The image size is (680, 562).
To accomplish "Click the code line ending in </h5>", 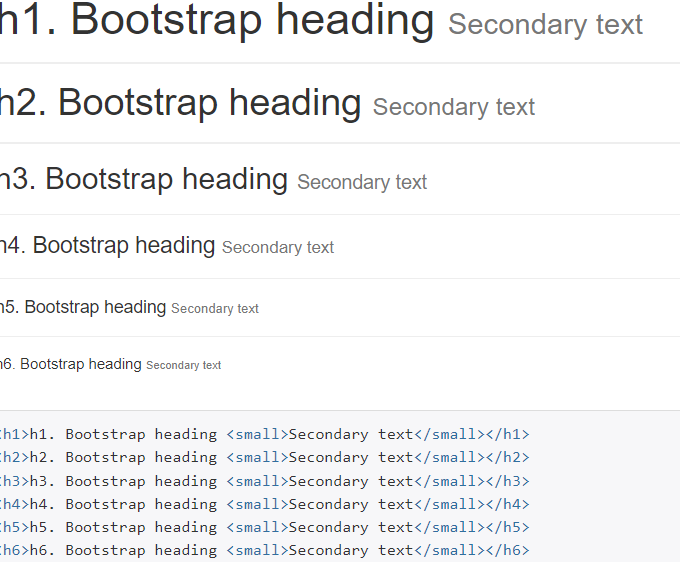I will coord(265,527).
